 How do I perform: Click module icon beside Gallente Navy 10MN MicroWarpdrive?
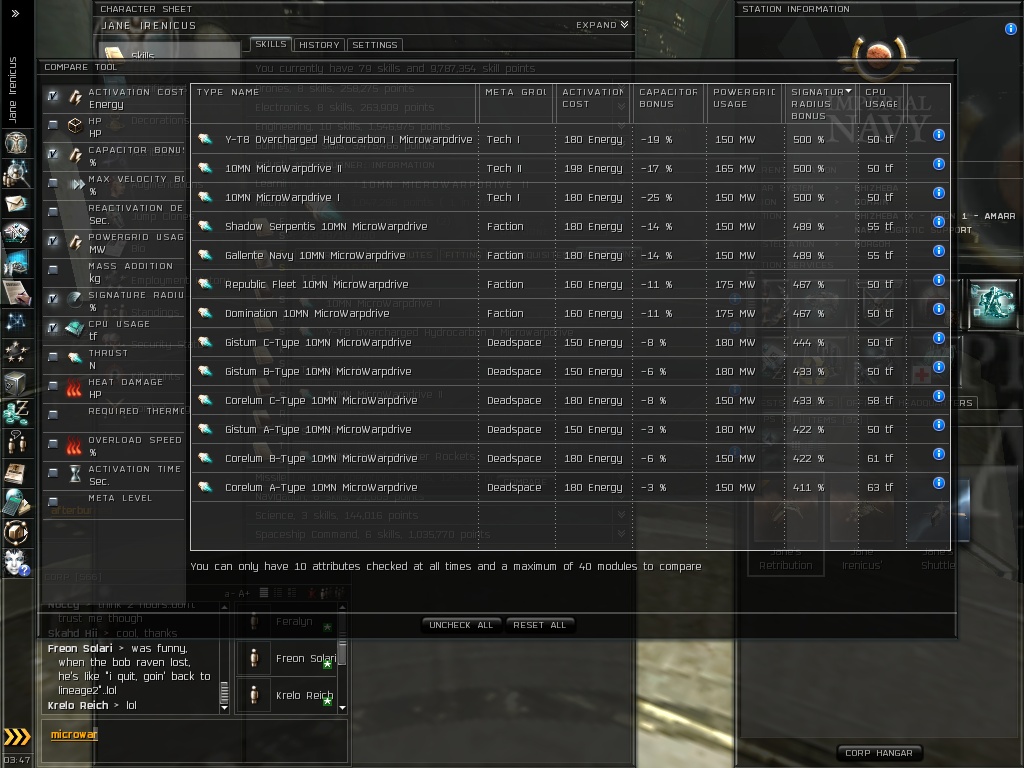click(x=205, y=255)
